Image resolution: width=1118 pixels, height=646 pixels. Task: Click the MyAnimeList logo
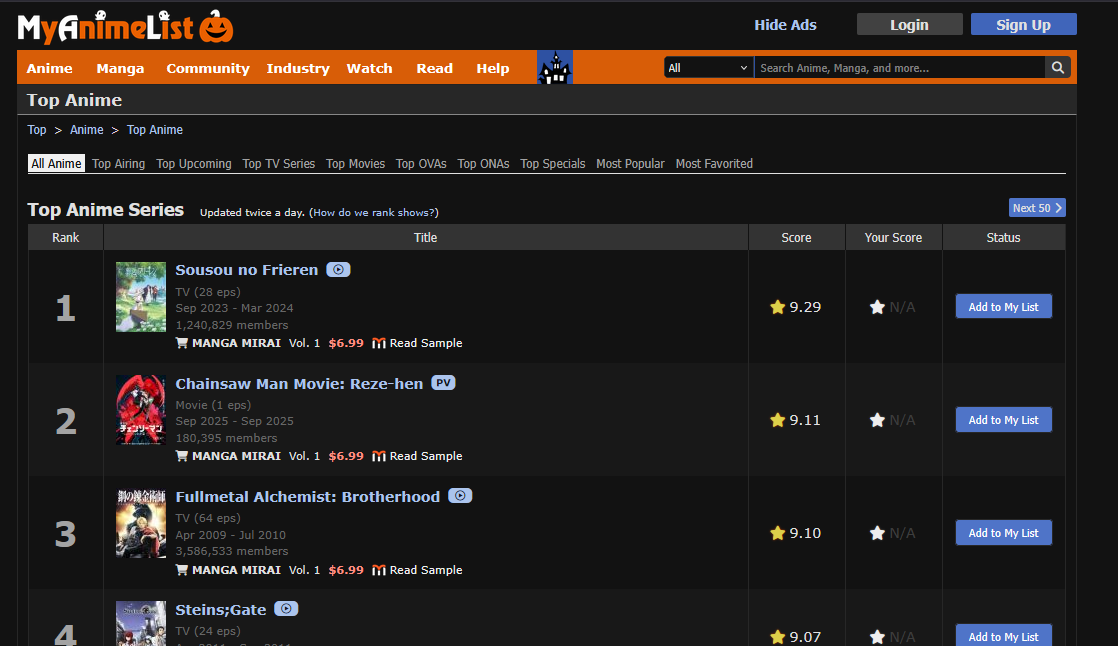point(125,27)
